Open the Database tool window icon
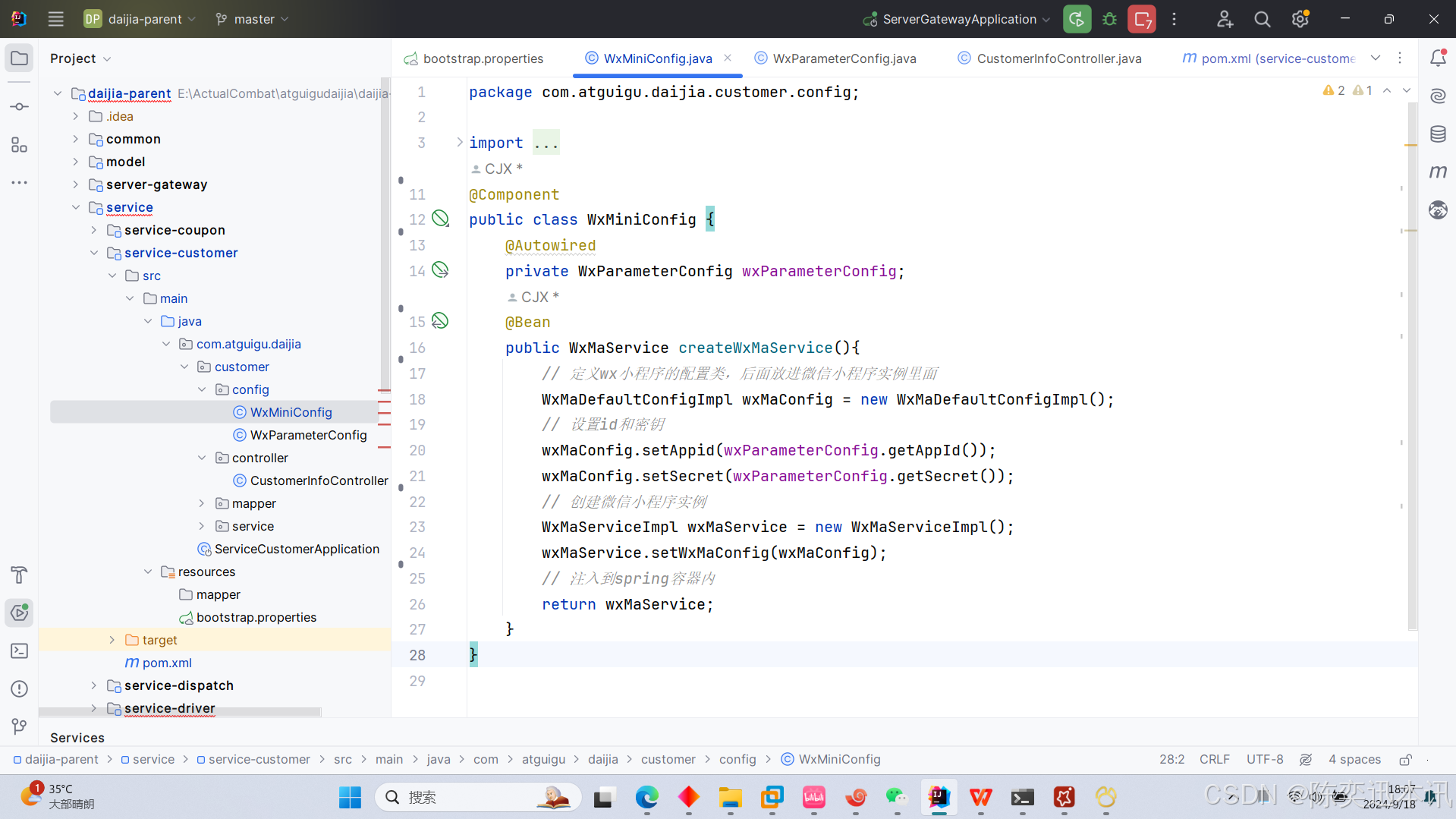The width and height of the screenshot is (1456, 819). click(x=1438, y=134)
